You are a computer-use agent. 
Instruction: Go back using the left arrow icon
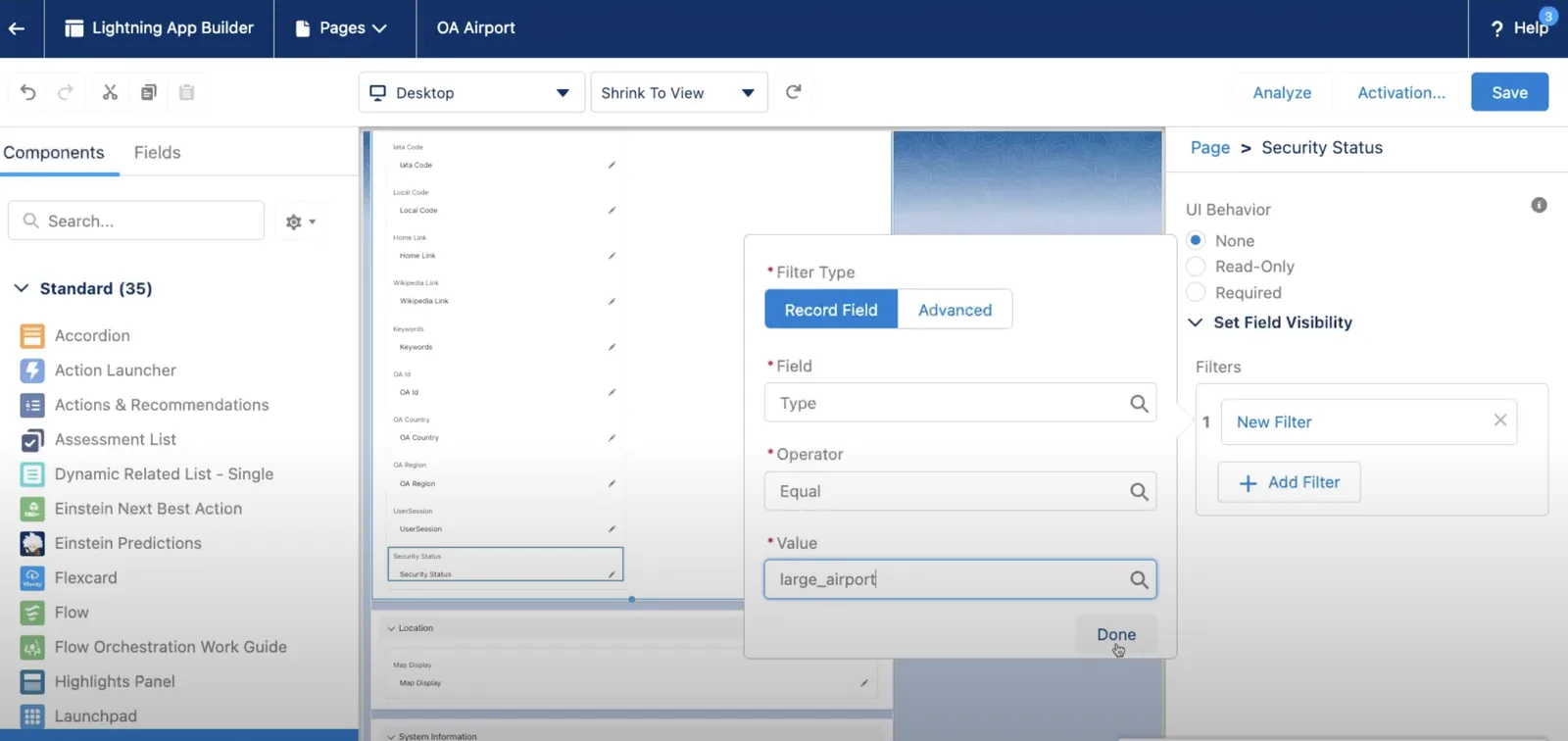[x=17, y=28]
